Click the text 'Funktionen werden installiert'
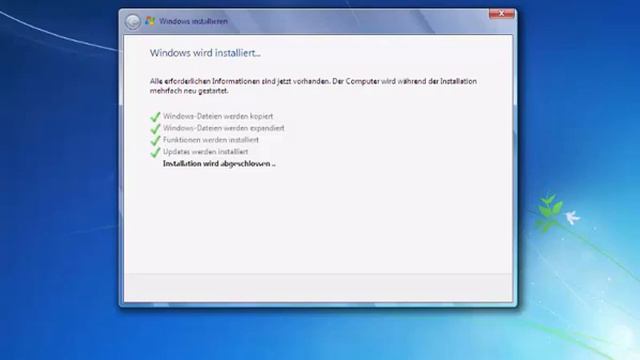640x360 pixels. (x=211, y=140)
